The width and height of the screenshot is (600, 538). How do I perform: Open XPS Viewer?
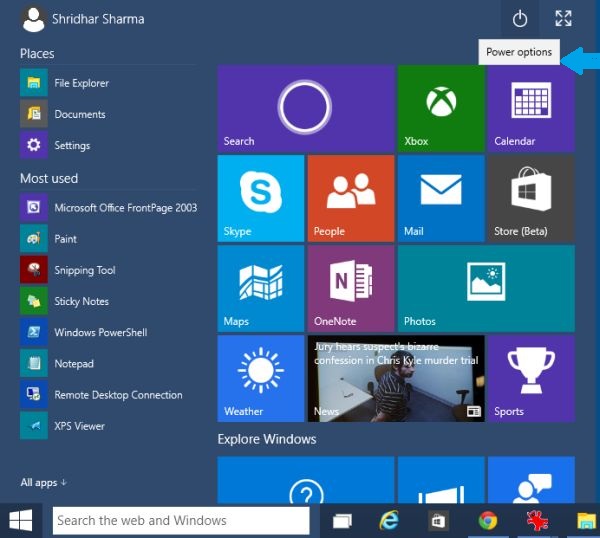[x=109, y=426]
